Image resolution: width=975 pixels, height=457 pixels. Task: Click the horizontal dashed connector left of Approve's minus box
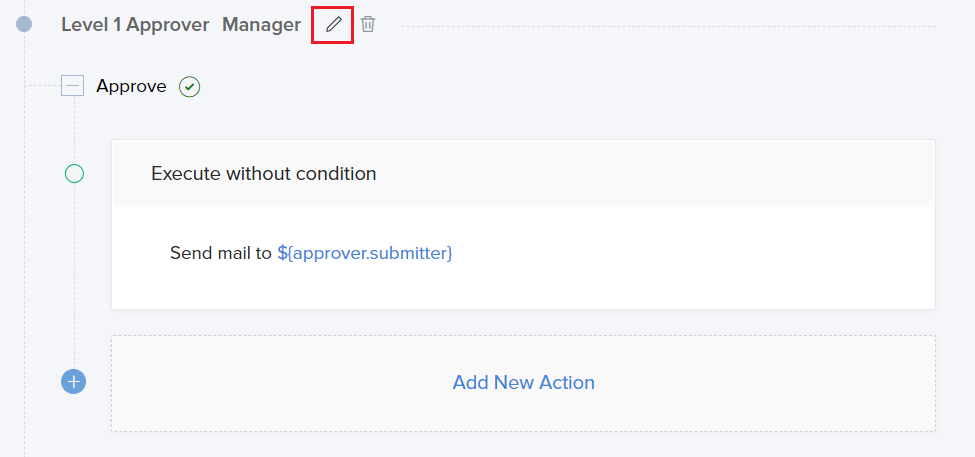click(x=42, y=86)
